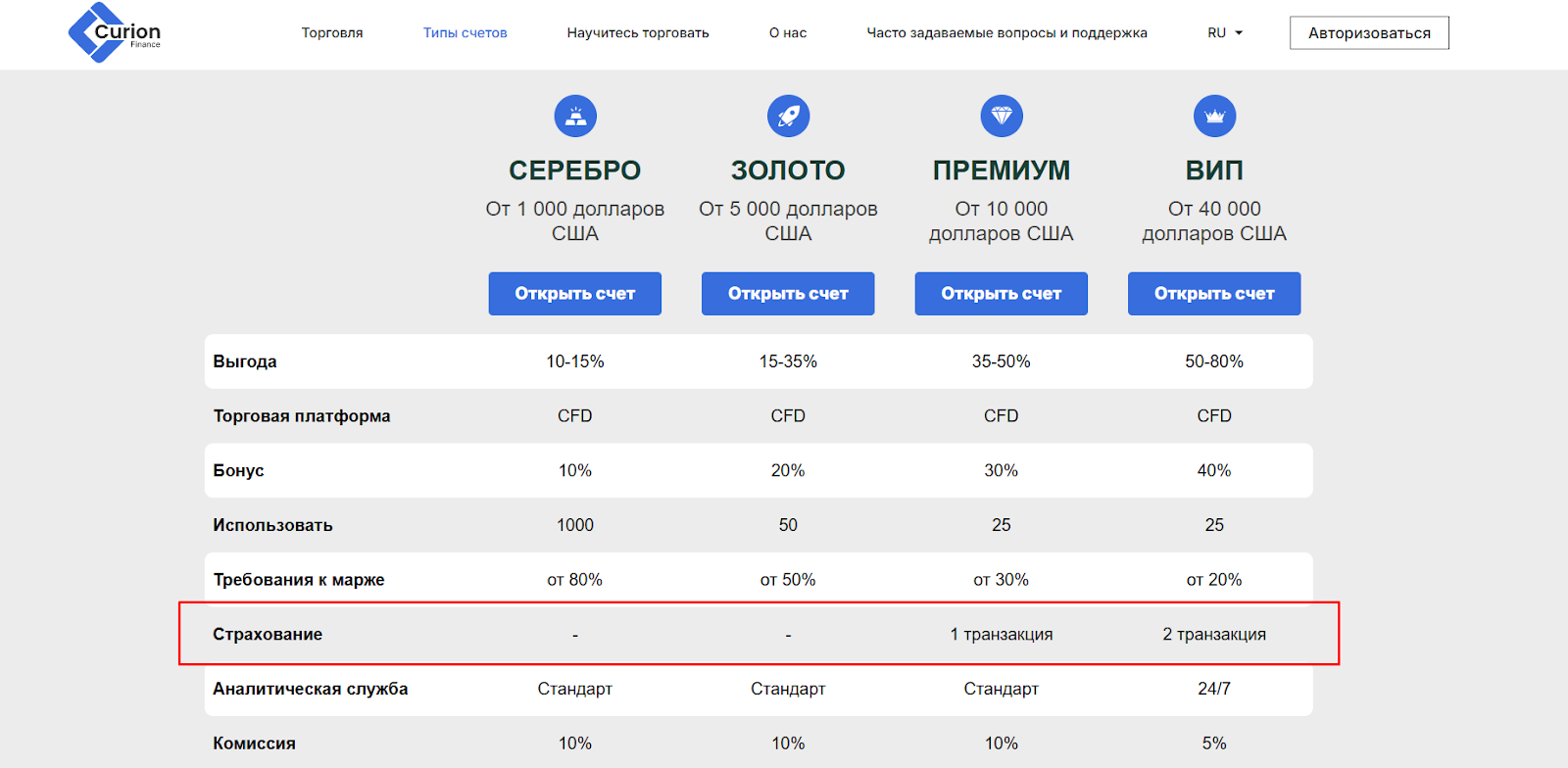
Task: Click the ВИП heading
Action: [1214, 170]
